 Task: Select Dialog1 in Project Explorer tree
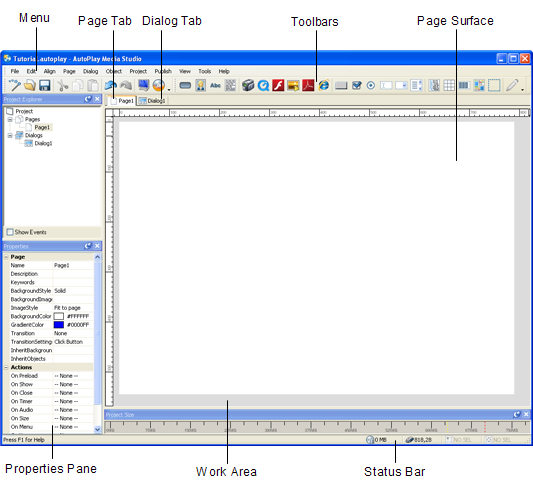click(43, 143)
